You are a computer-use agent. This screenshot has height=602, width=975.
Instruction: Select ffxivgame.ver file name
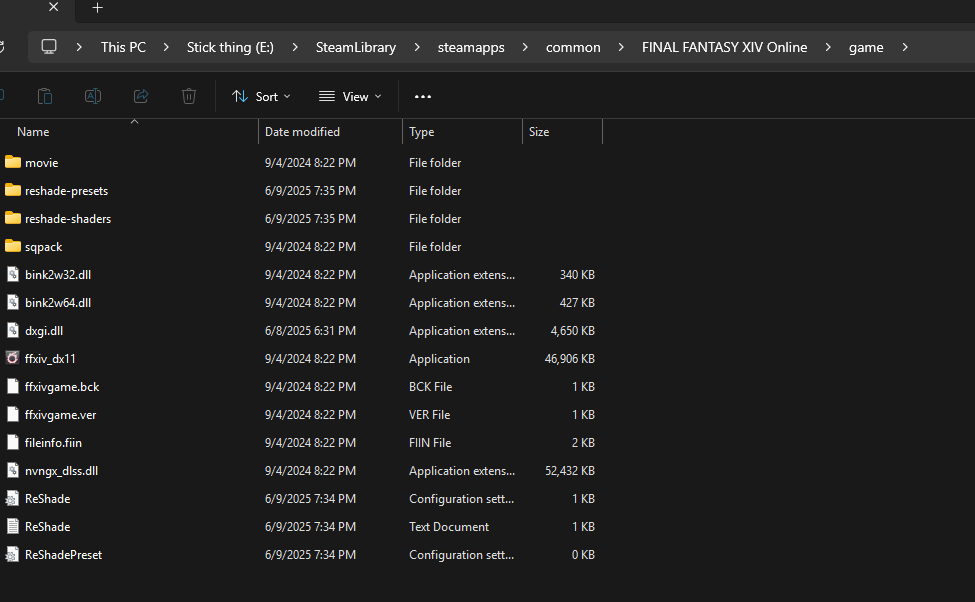pos(60,415)
